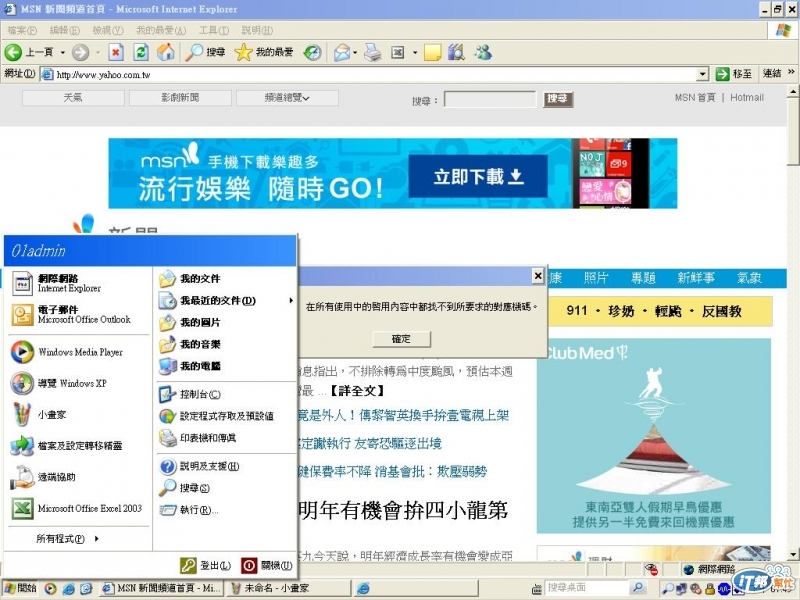Open Microsoft Office Outlook e-mail entry
The height and width of the screenshot is (600, 800).
77,314
